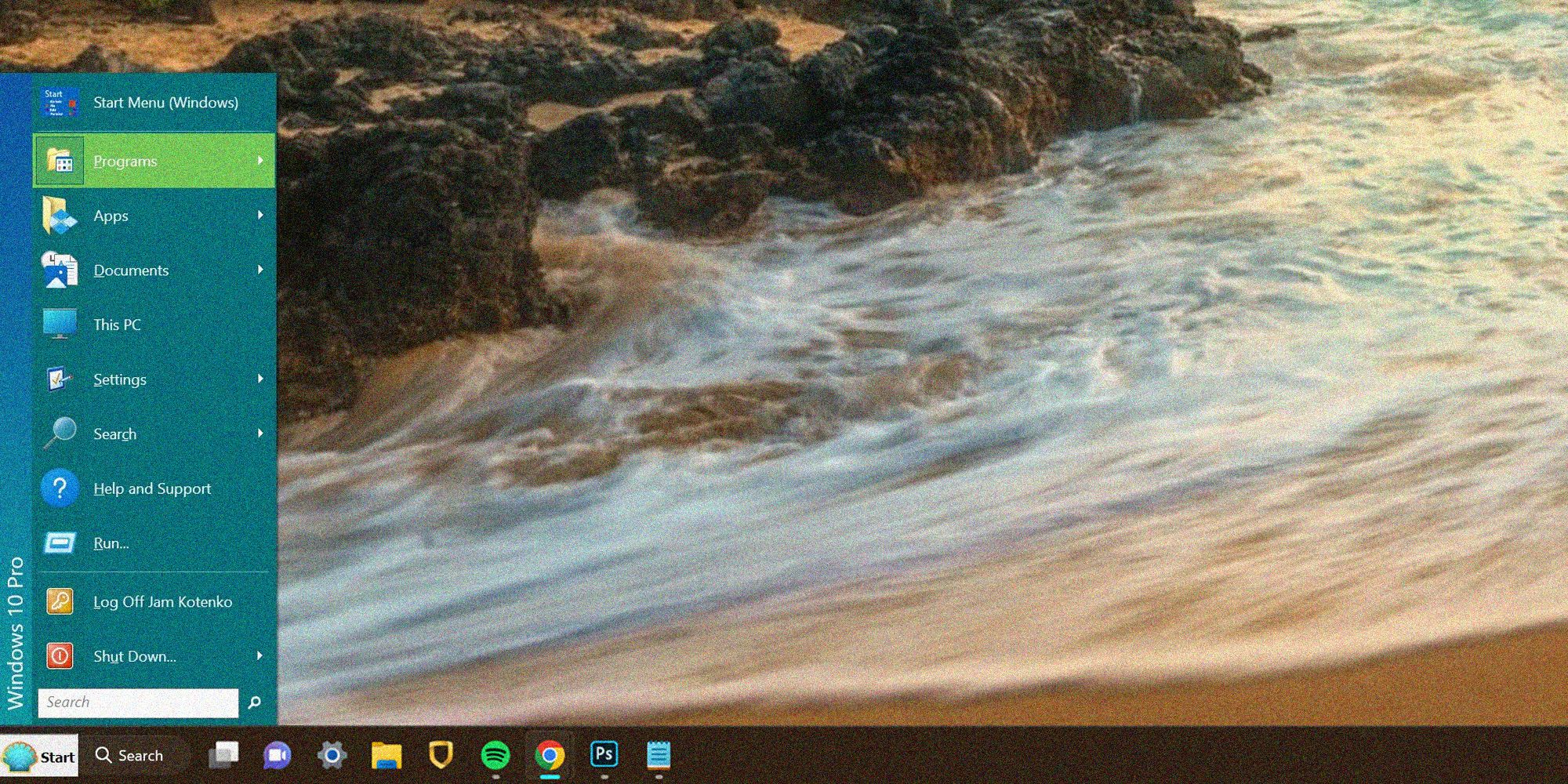Open Spotify from the taskbar

pos(495,756)
